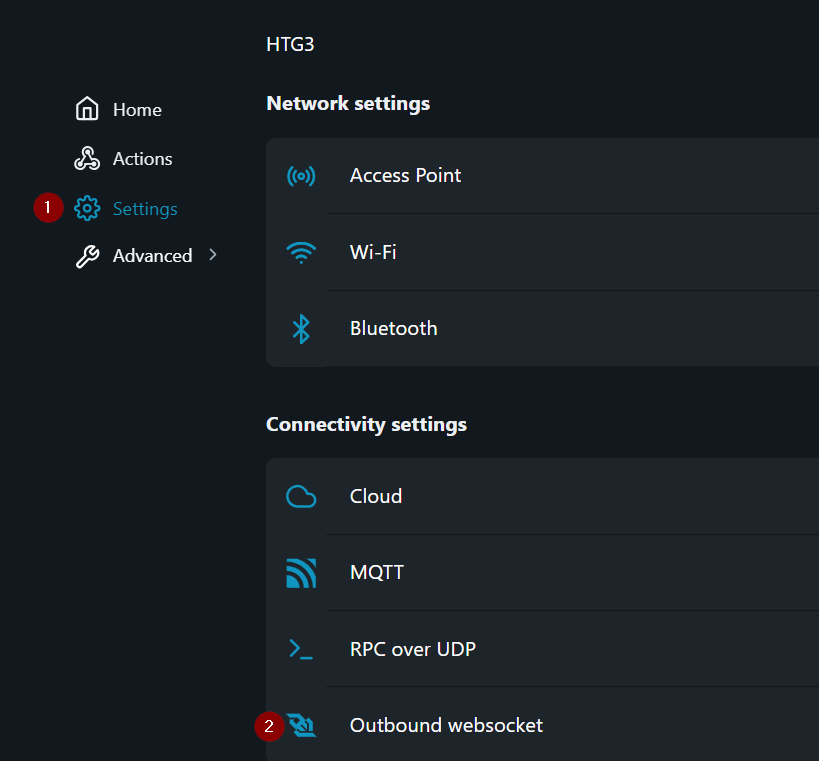Viewport: 819px width, 761px height.
Task: Click the Cloud outline icon
Action: pos(301,497)
